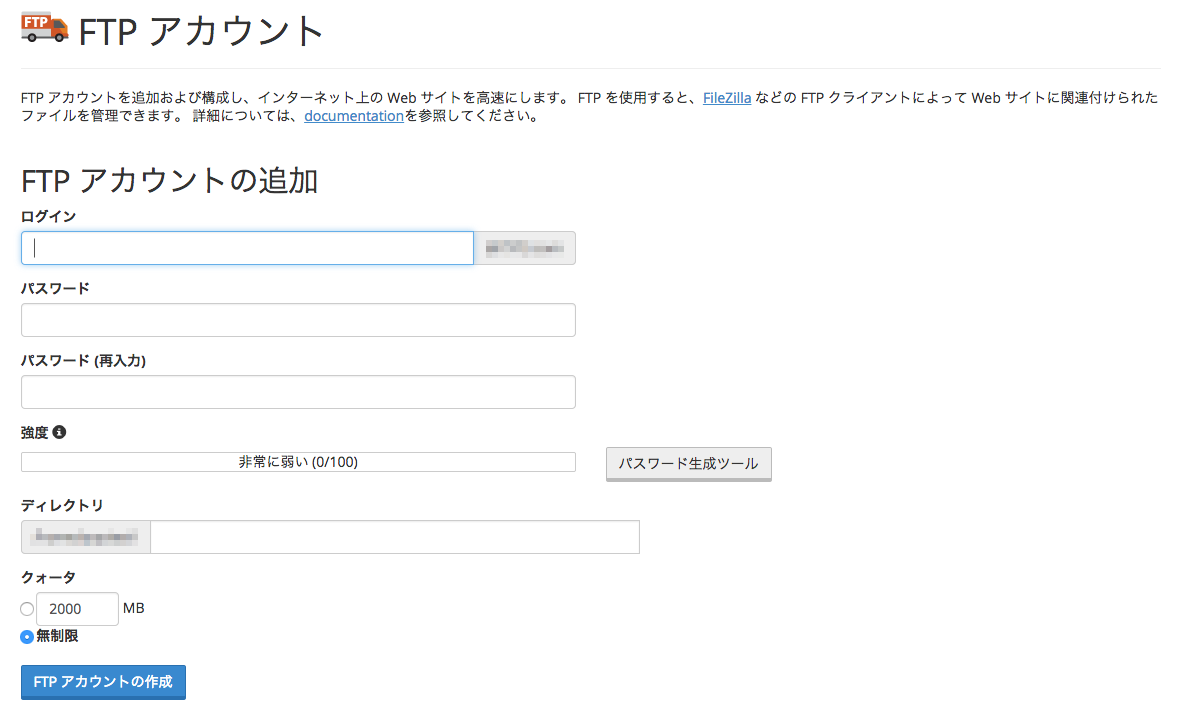Select the 2000 MB quota radio button
Screen dimensions: 1183x718
click(x=27, y=608)
